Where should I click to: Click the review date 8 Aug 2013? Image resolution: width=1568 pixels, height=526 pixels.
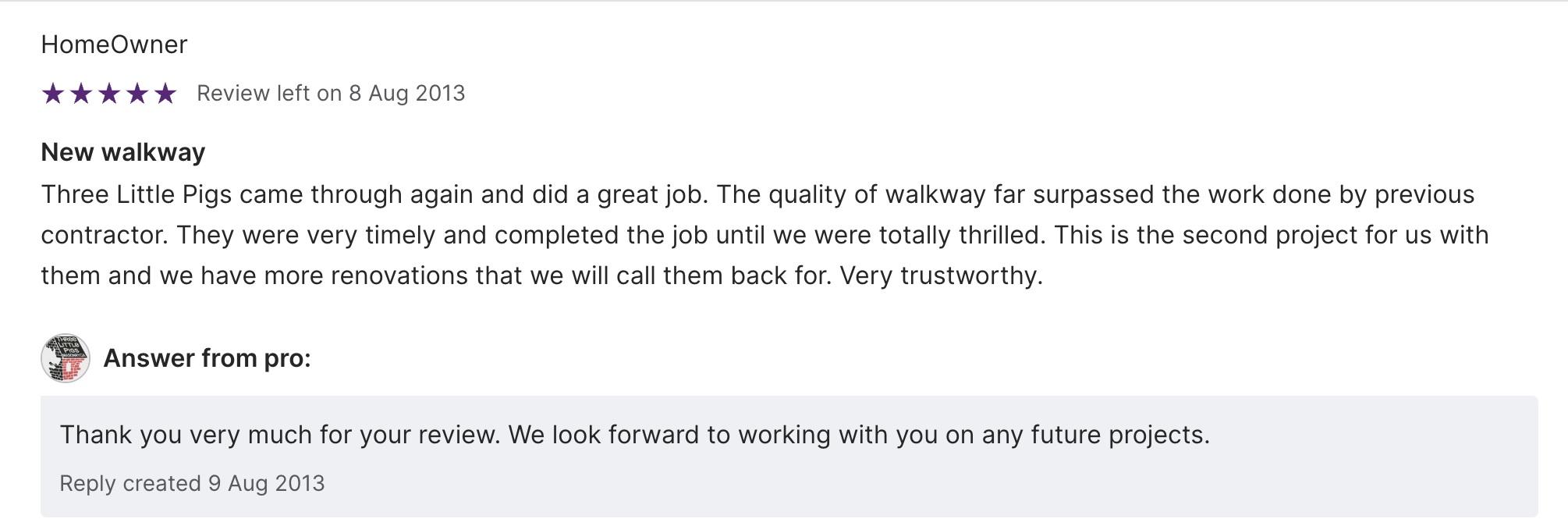tap(407, 94)
